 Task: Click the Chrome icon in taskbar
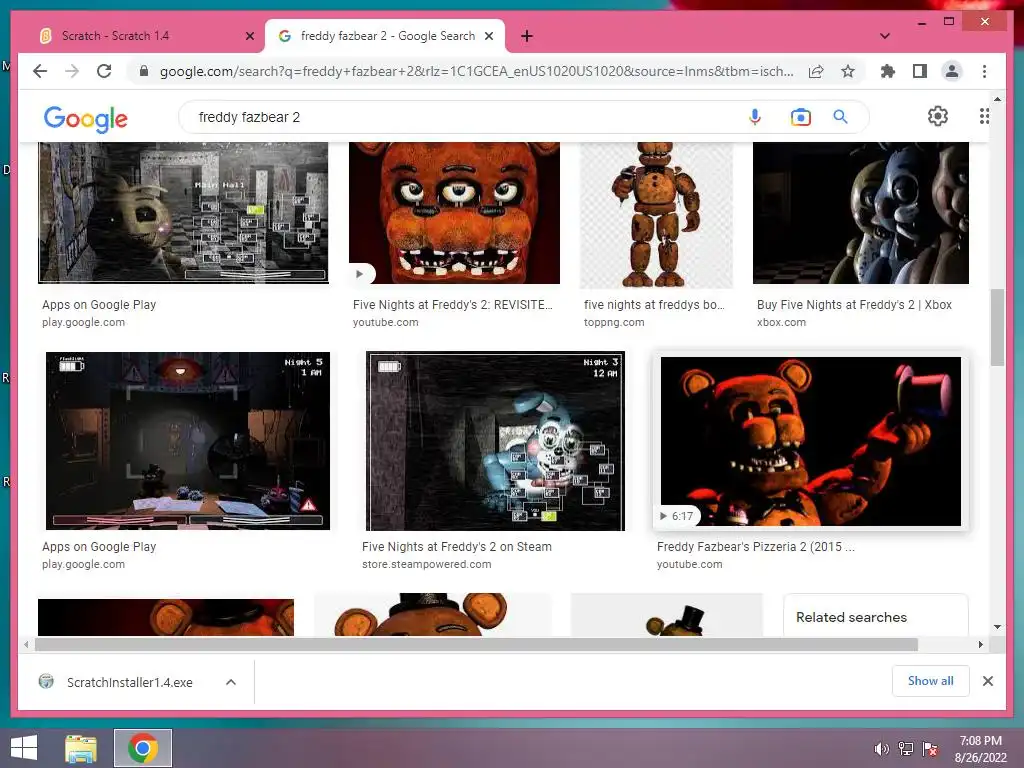pos(143,748)
